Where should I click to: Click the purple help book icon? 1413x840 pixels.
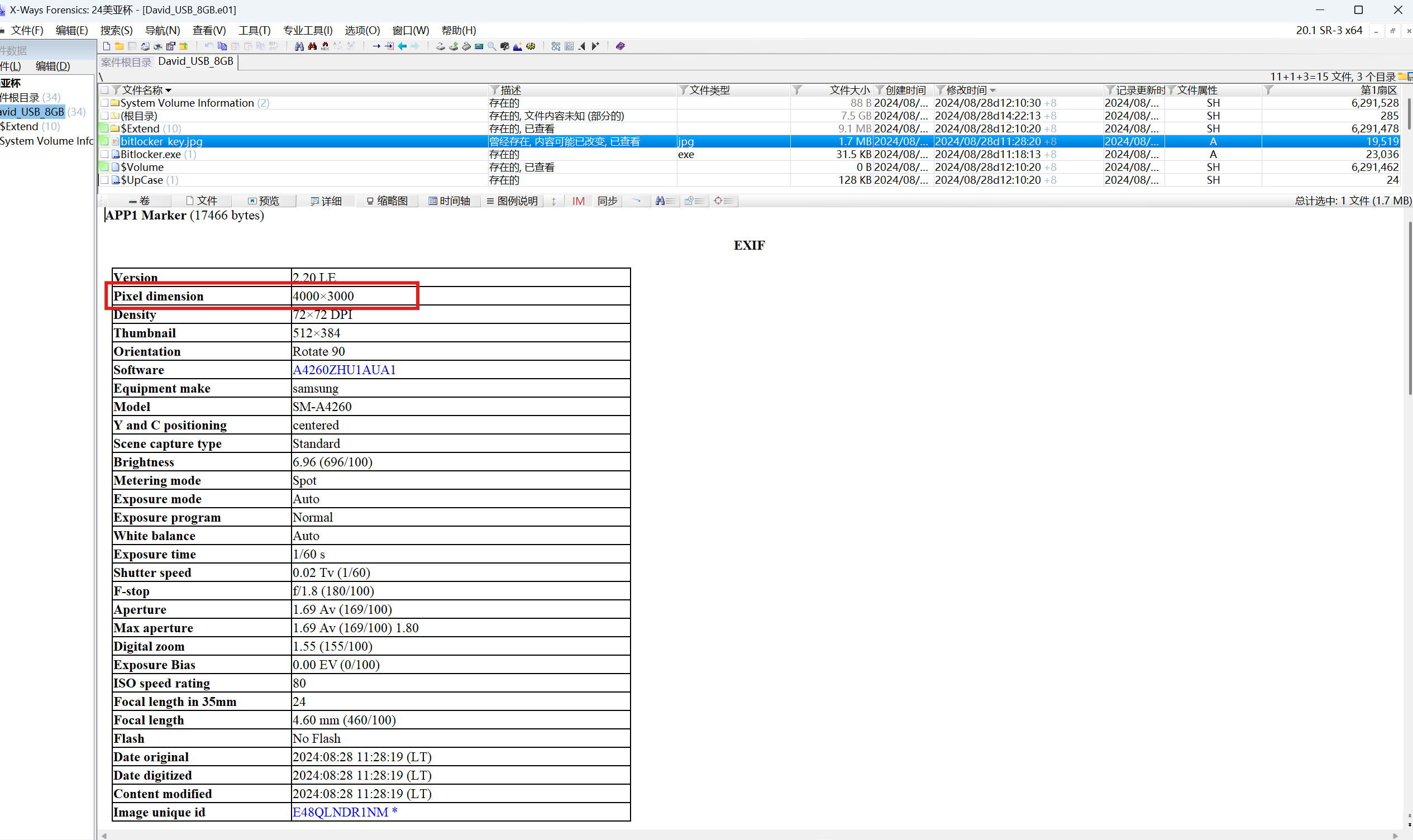pyautogui.click(x=620, y=46)
